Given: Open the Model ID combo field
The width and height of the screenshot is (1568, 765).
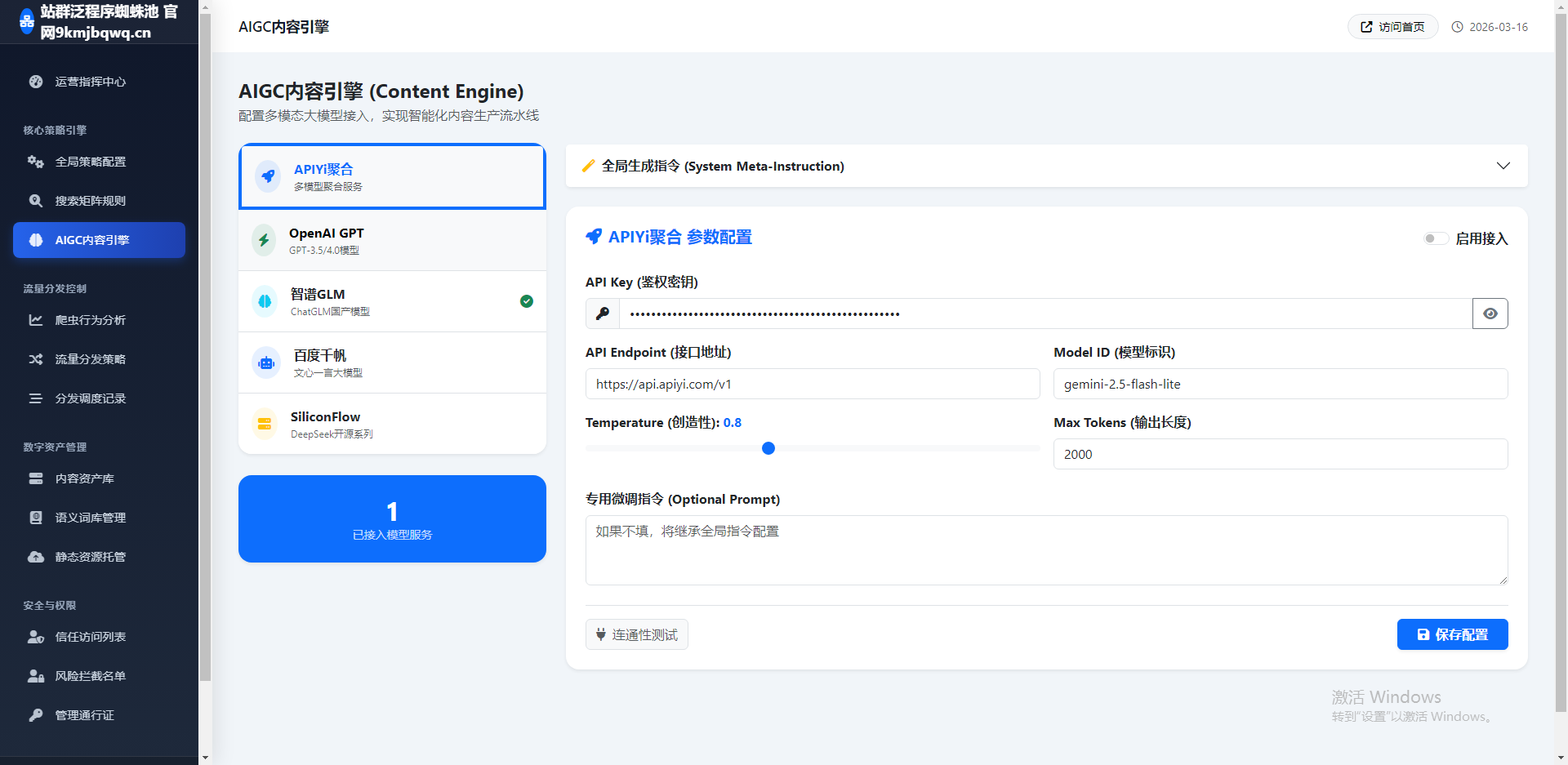Looking at the screenshot, I should [x=1280, y=384].
